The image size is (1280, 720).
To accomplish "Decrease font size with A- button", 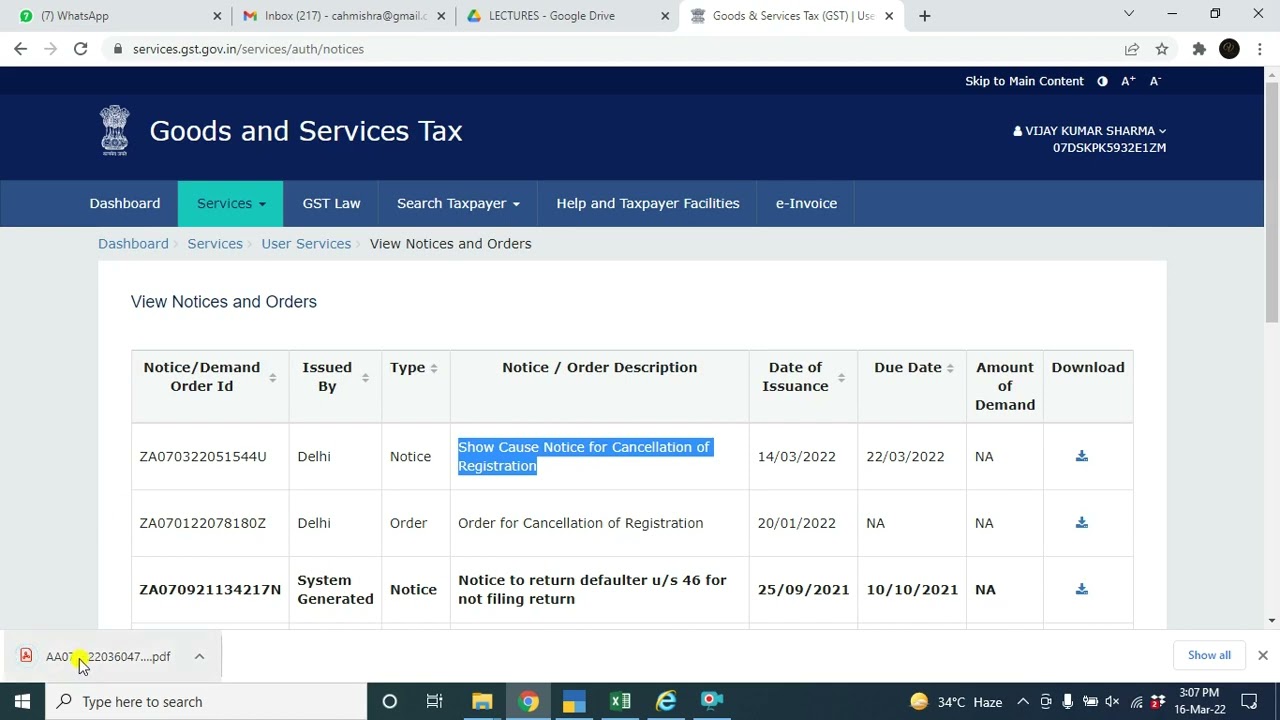I will point(1155,81).
